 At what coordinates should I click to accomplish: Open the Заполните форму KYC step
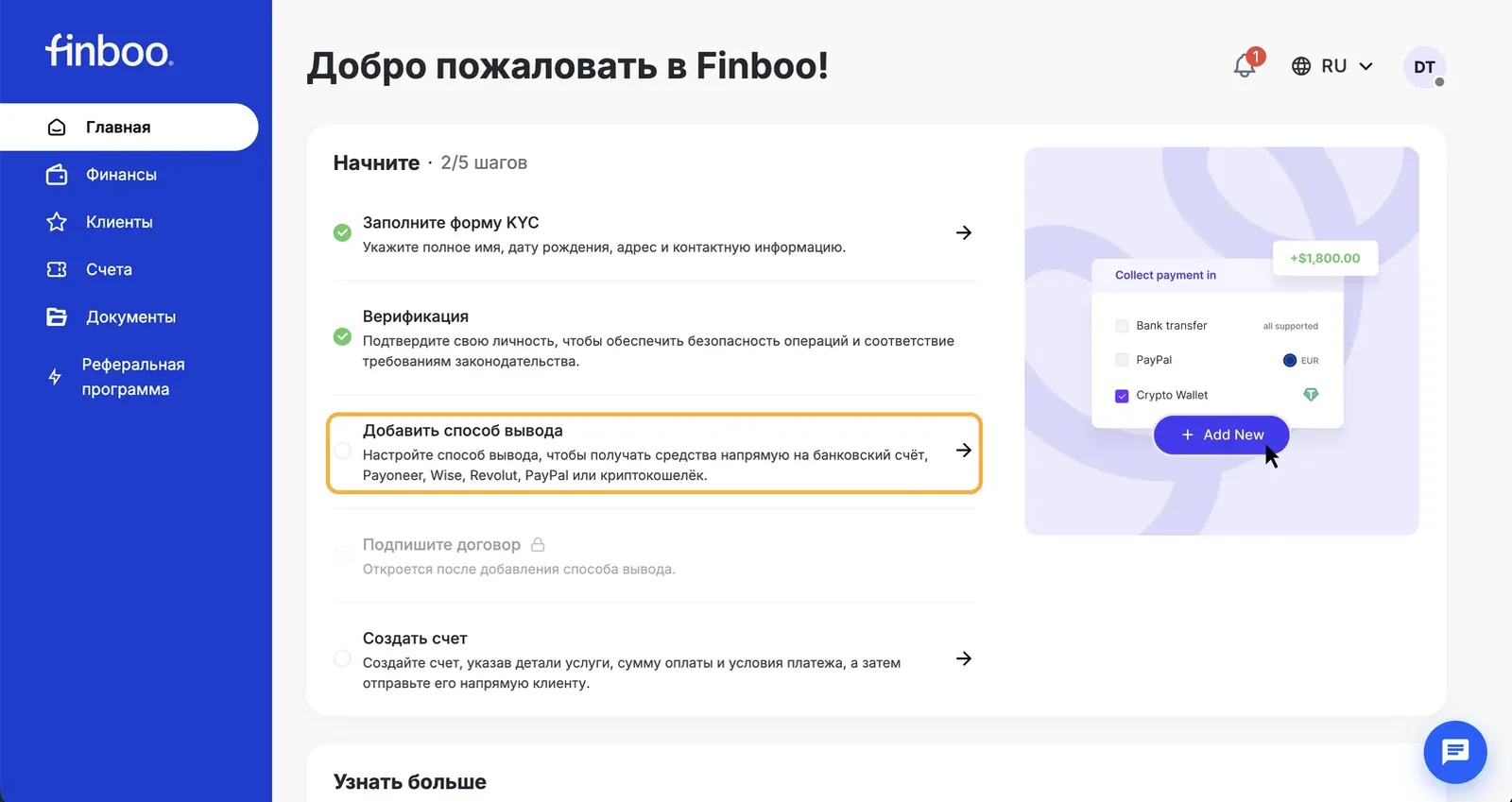click(x=654, y=233)
